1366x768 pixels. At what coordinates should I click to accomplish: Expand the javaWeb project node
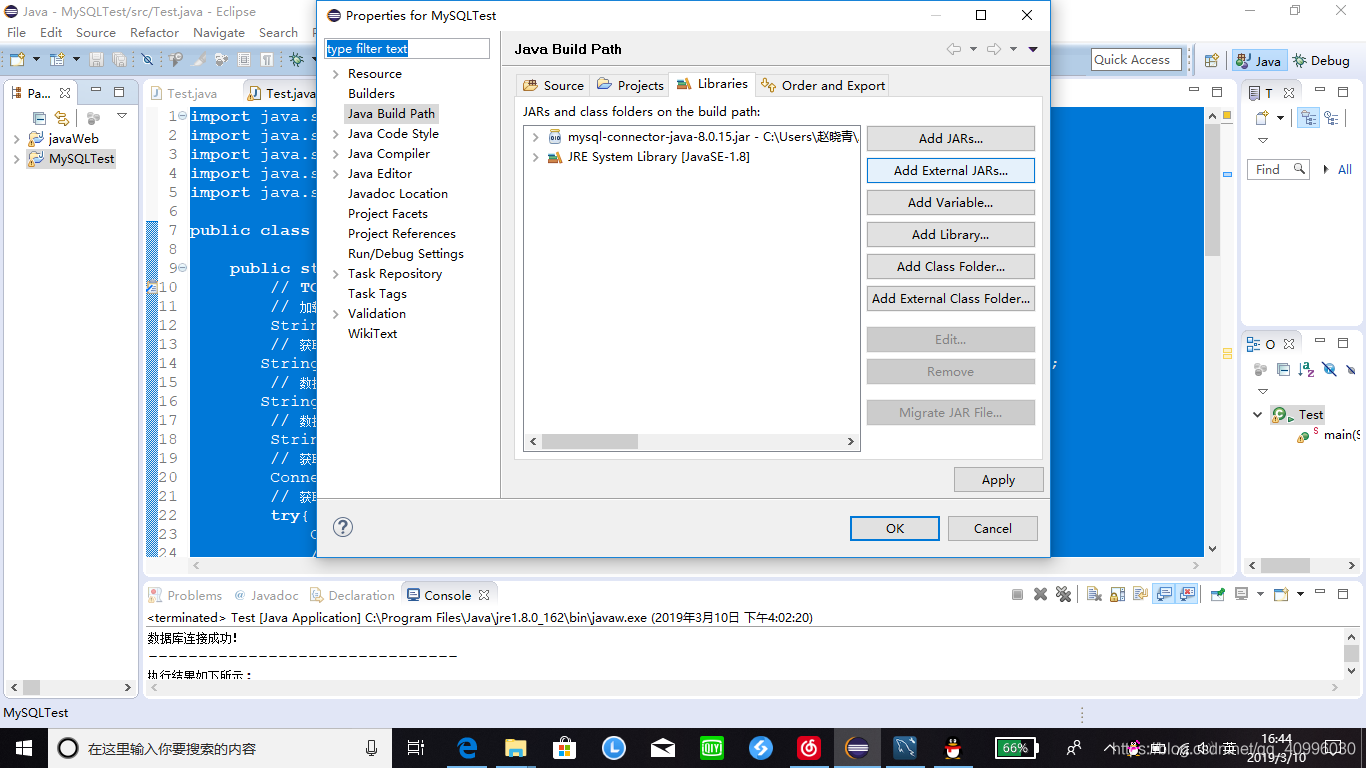(16, 139)
